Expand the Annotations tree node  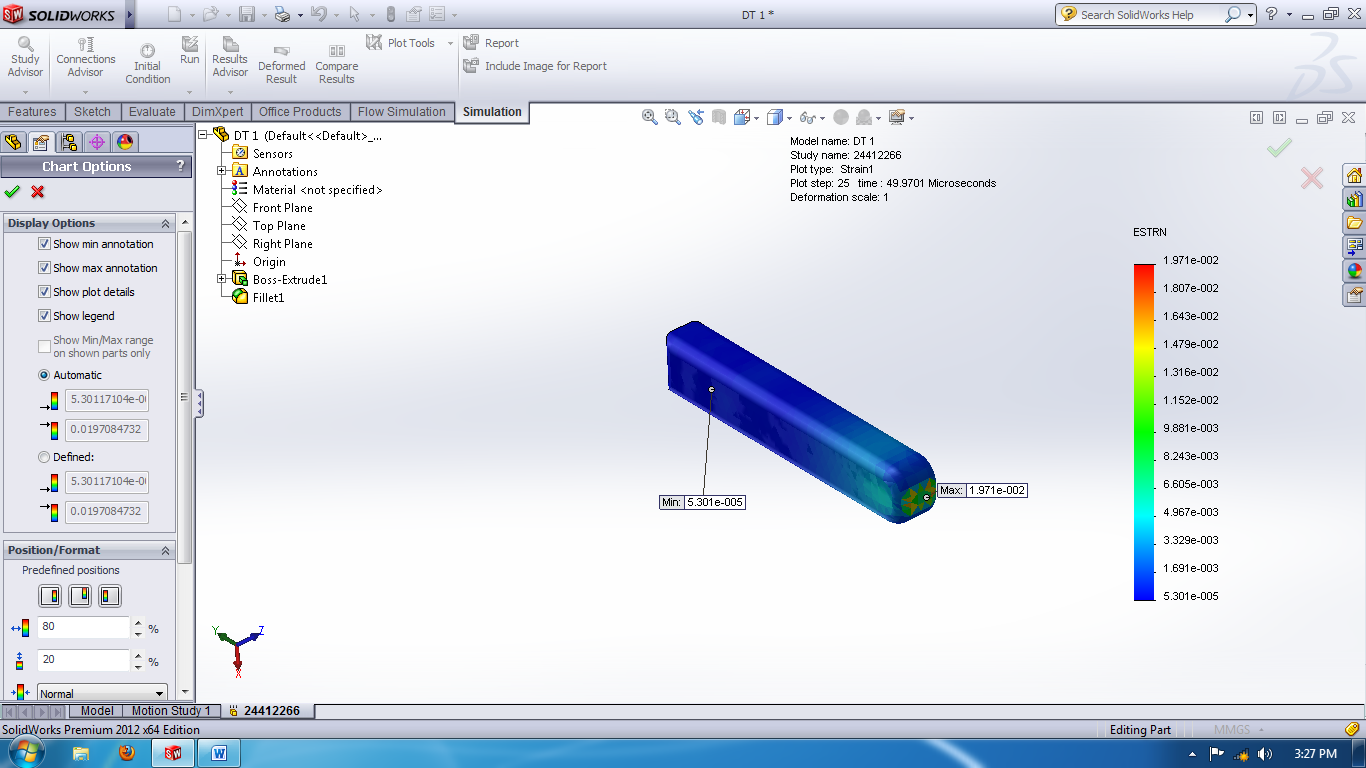[222, 170]
